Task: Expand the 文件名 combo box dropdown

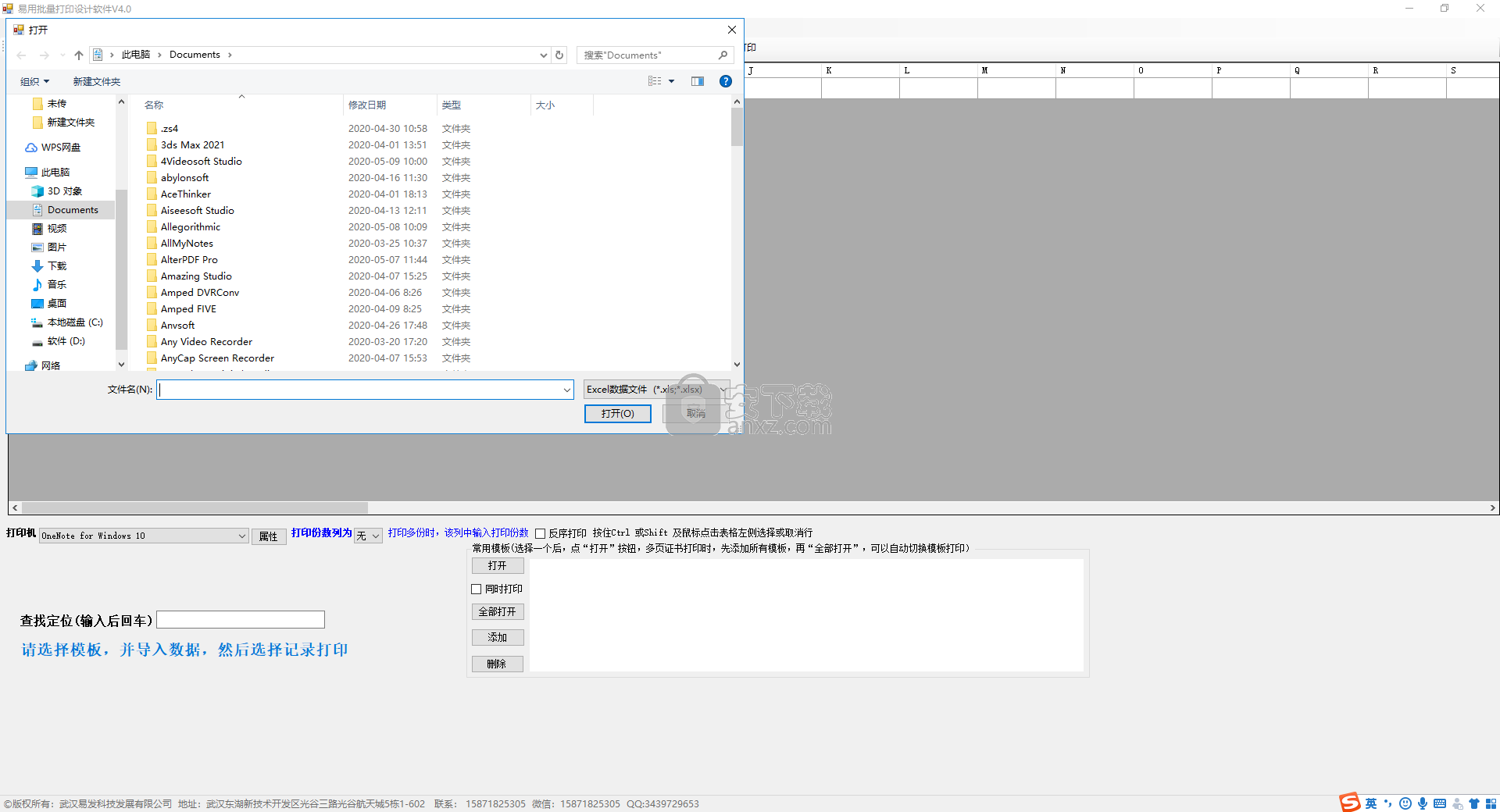Action: [x=567, y=390]
